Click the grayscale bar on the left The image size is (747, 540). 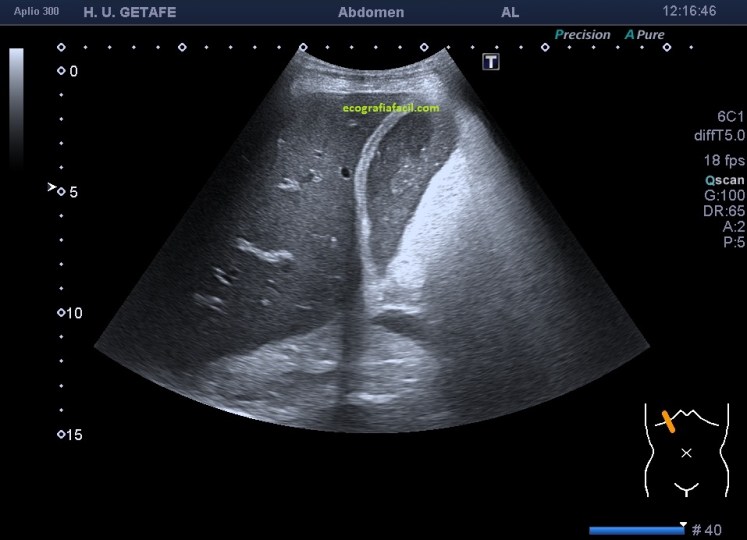pyautogui.click(x=16, y=106)
